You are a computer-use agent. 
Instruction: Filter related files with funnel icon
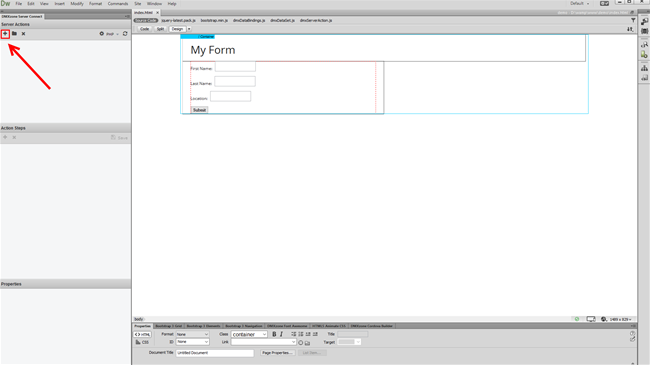coord(633,20)
